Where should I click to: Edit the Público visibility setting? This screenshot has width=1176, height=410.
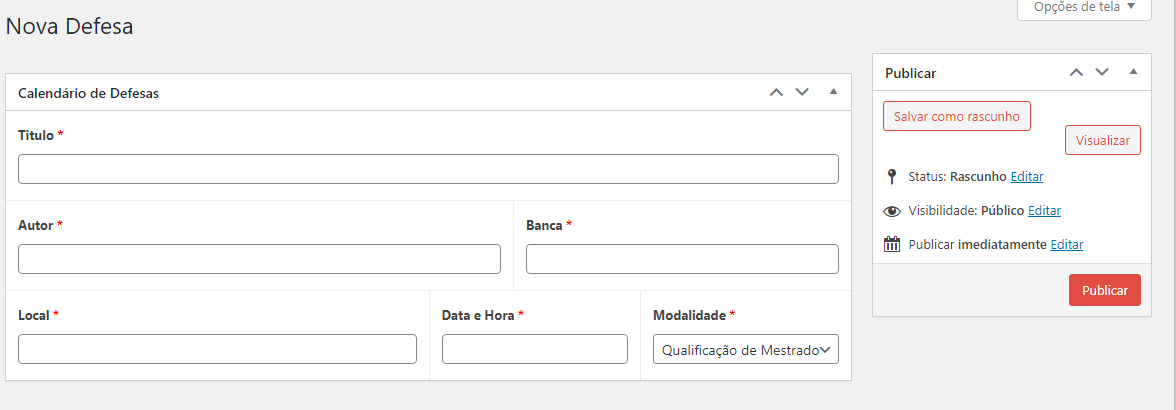(x=1044, y=211)
